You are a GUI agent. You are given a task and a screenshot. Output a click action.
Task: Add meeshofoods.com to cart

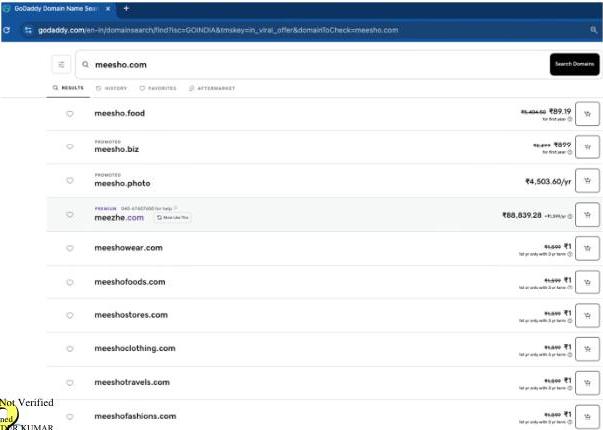tap(587, 282)
